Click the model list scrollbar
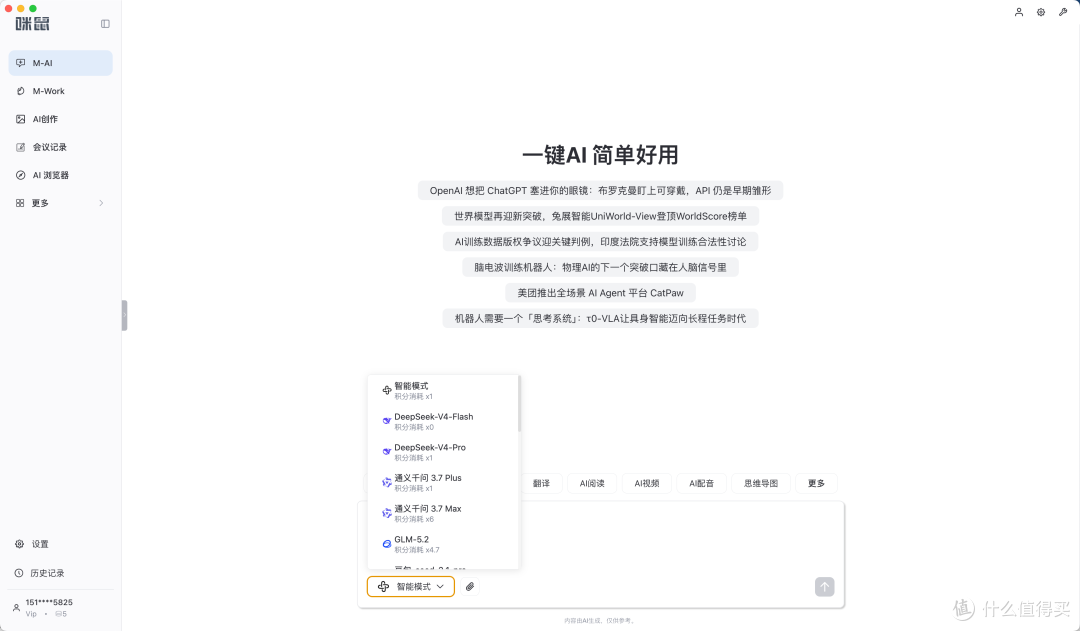Screen dimensions: 1080x631 tap(519, 404)
